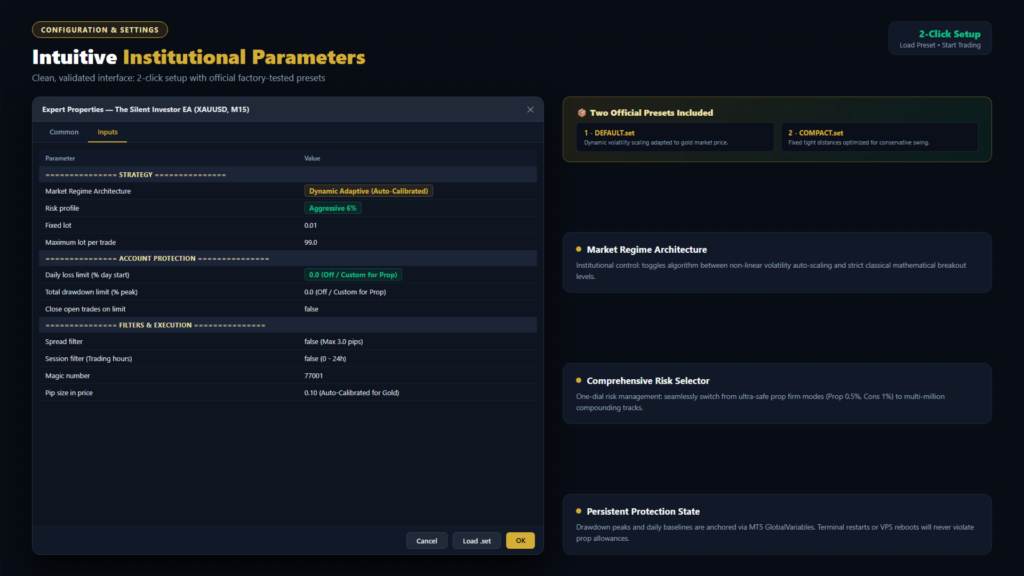Select Maximum lot per trade label
1024x576 pixels.
80,242
